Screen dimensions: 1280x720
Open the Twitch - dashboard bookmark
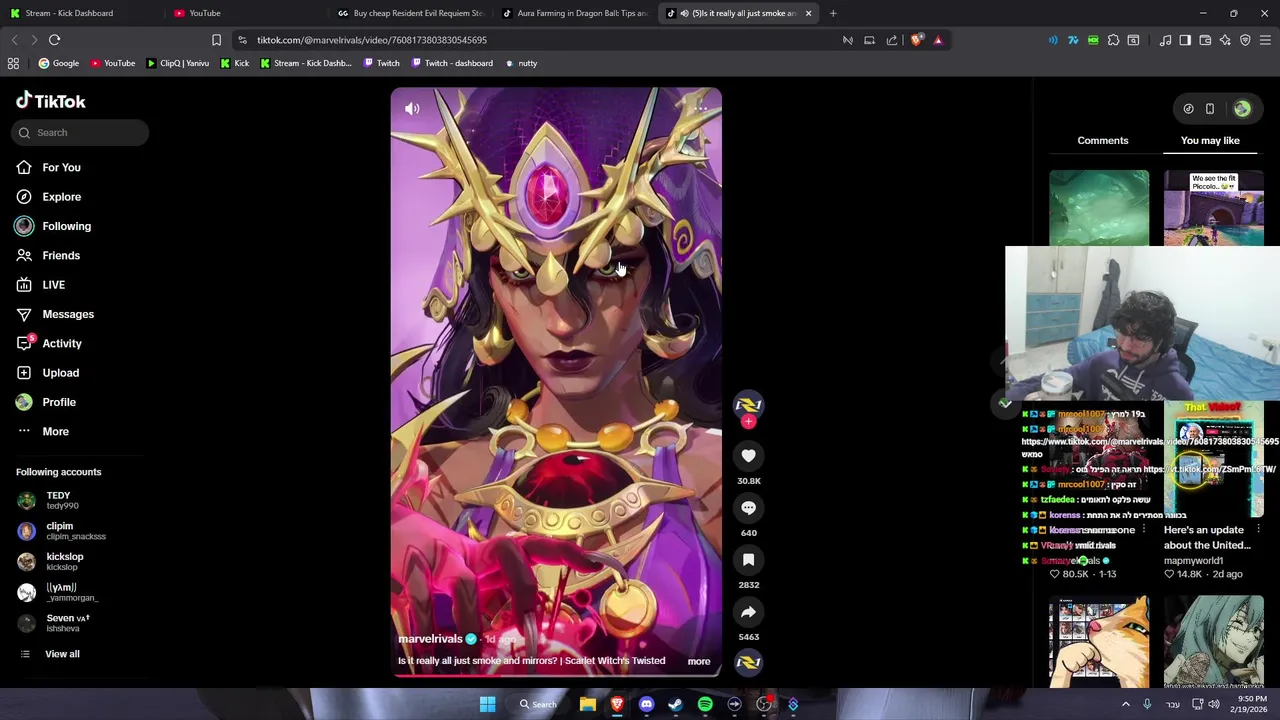click(450, 63)
